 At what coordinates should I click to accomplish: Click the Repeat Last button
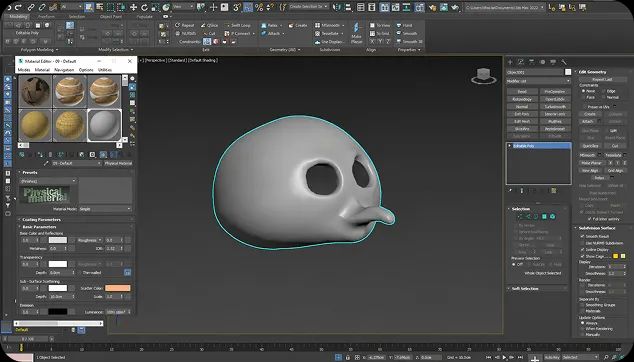click(x=602, y=79)
